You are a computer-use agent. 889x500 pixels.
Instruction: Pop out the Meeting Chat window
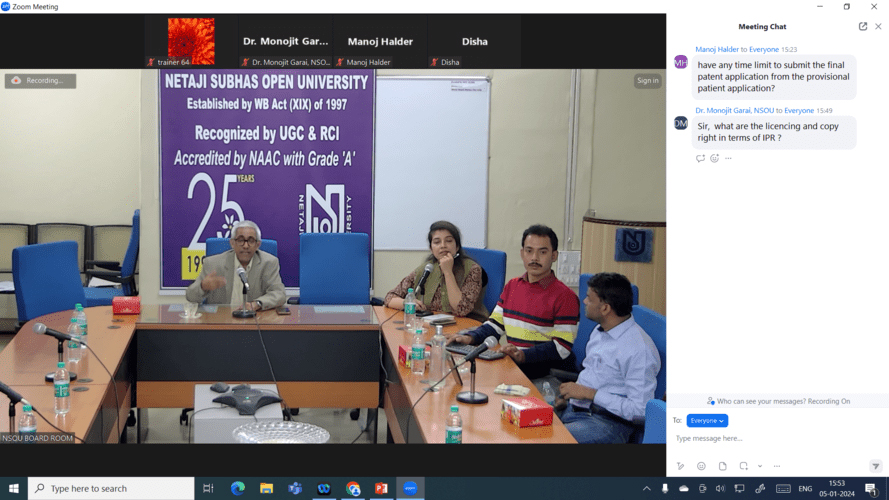click(863, 27)
